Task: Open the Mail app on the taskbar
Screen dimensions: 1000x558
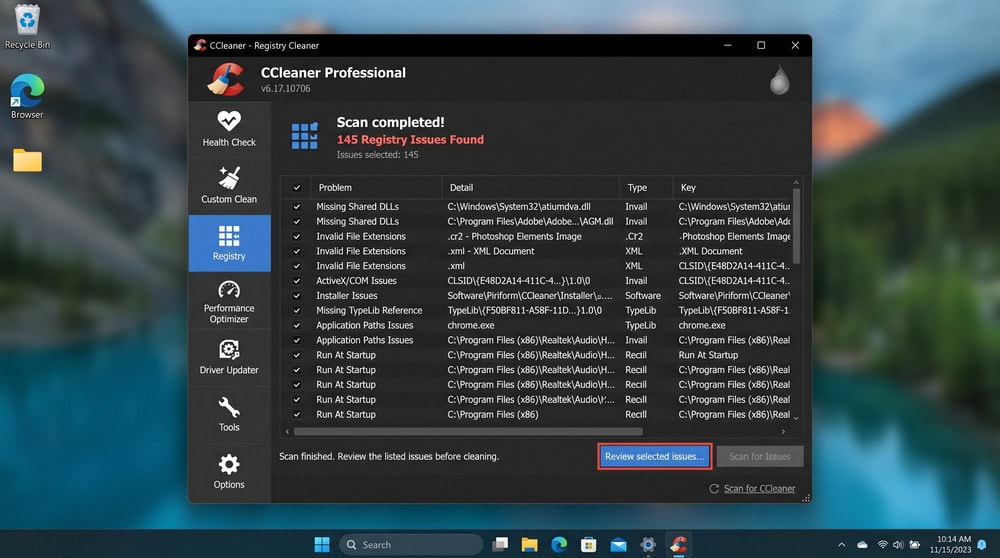Action: [618, 545]
